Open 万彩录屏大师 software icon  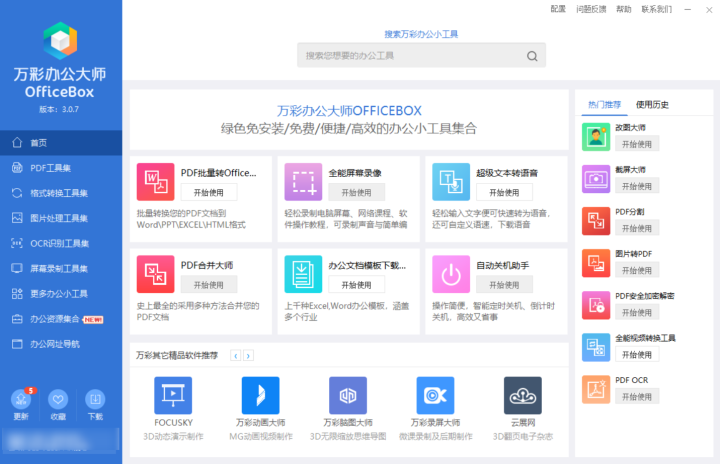(435, 396)
